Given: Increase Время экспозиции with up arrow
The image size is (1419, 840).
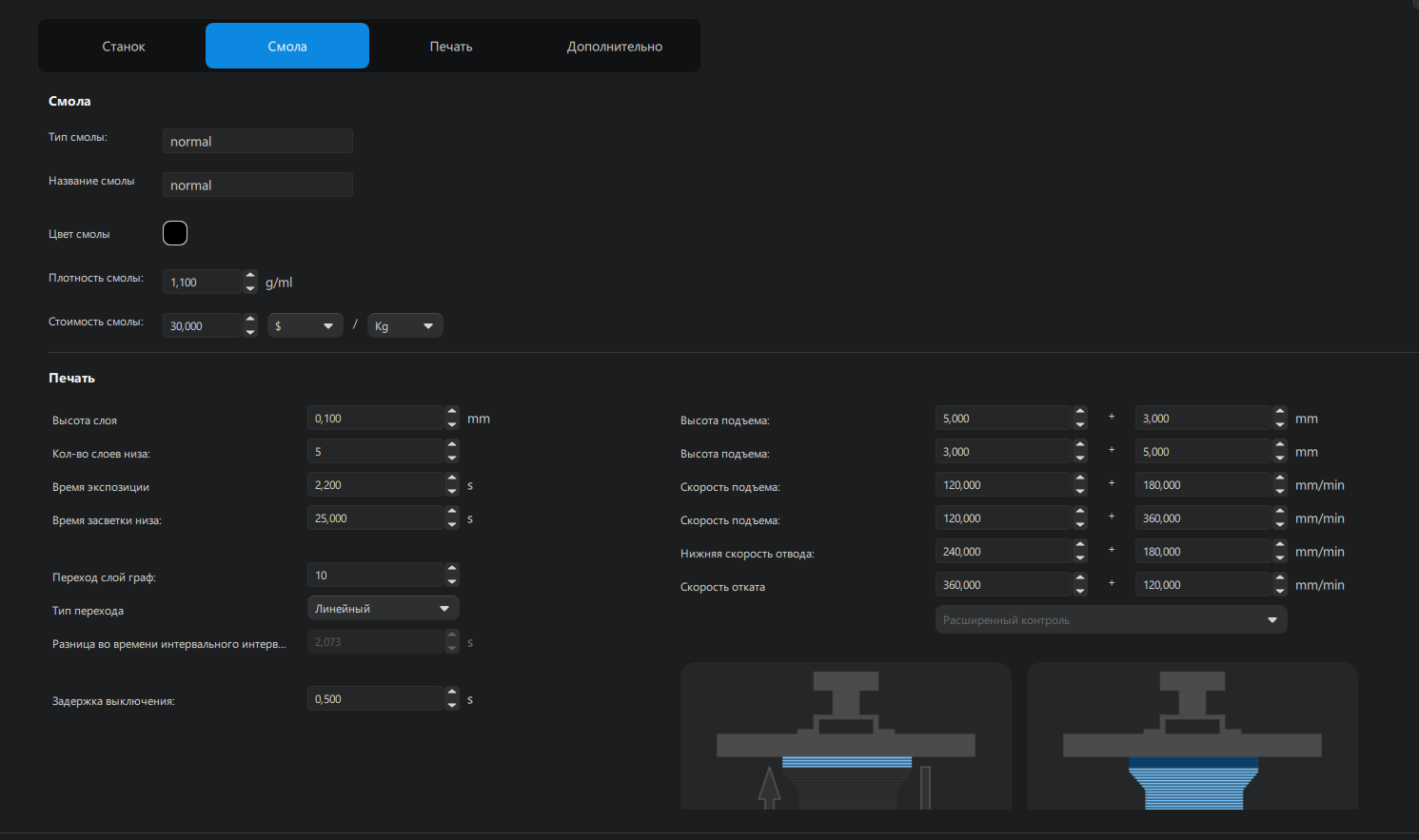Looking at the screenshot, I should coord(452,479).
